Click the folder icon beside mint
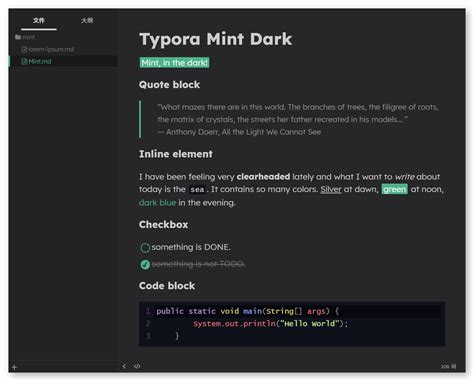This screenshot has width=474, height=381. click(18, 37)
